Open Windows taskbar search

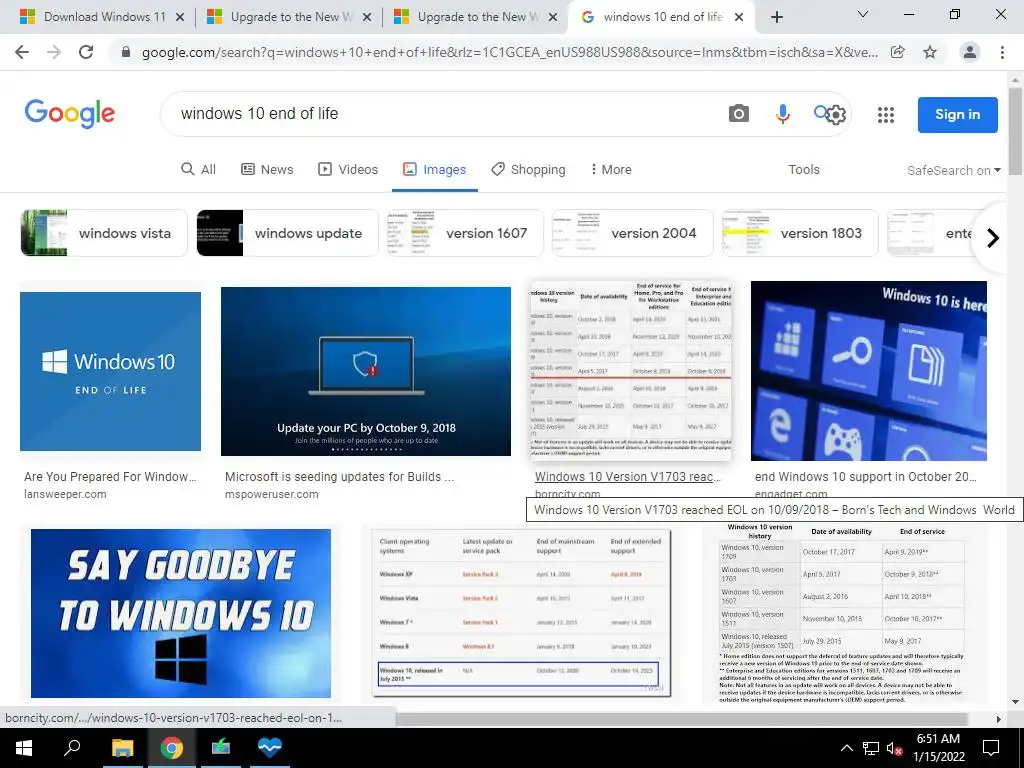click(x=72, y=748)
